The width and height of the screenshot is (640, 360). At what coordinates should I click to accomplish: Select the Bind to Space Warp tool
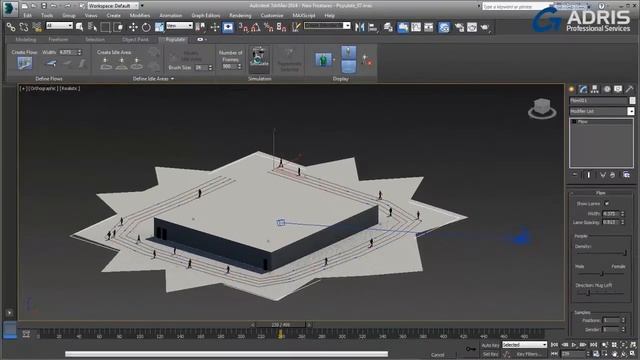tap(37, 27)
